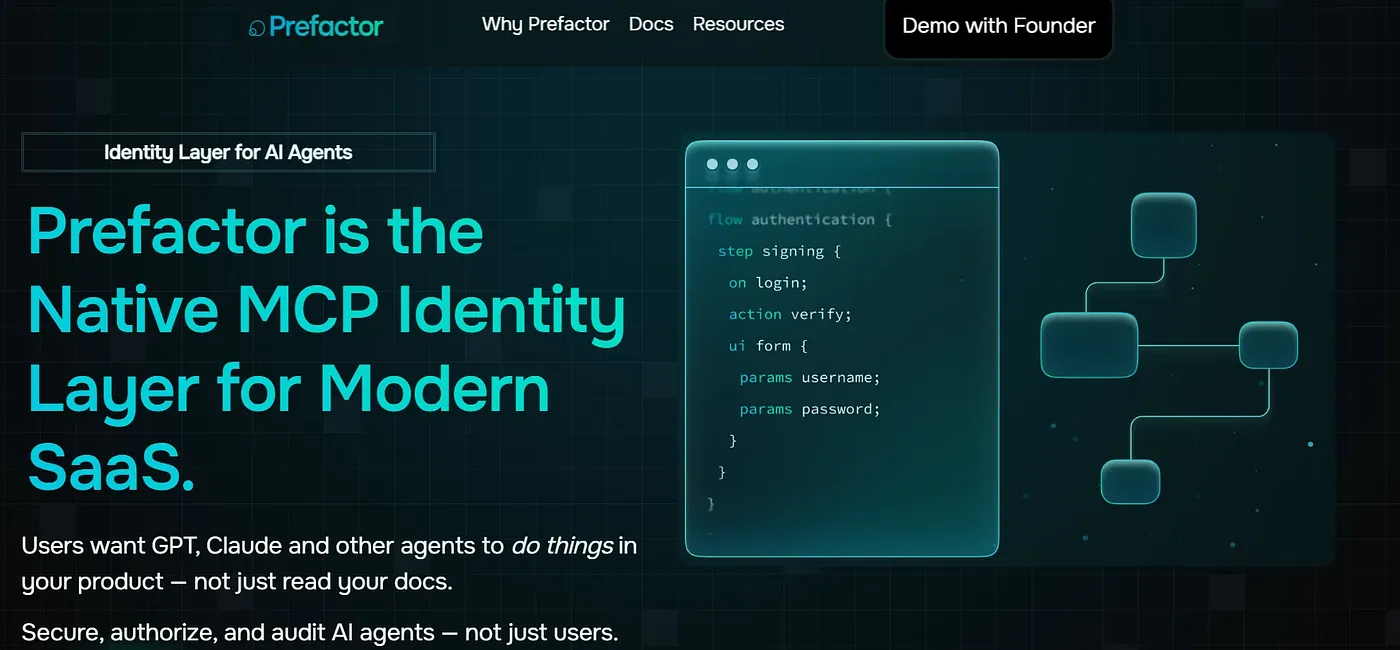Go to the Docs navigation link
The image size is (1400, 650).
651,24
